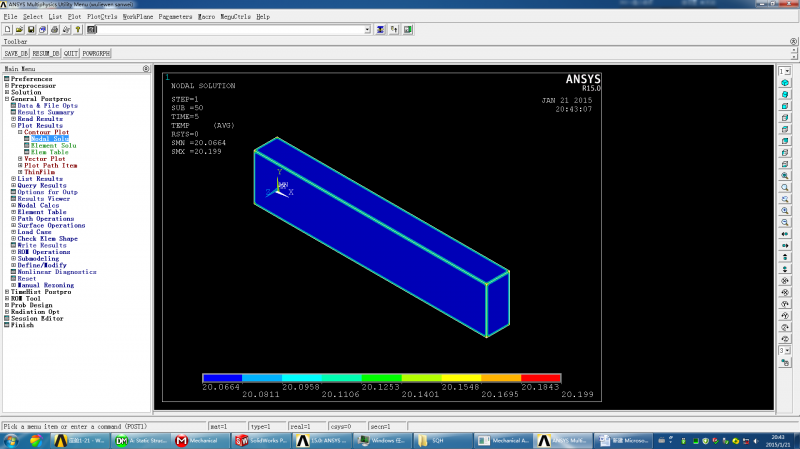Click the Dynamic Model Mode icon
This screenshot has width=800, height=449.
click(785, 363)
